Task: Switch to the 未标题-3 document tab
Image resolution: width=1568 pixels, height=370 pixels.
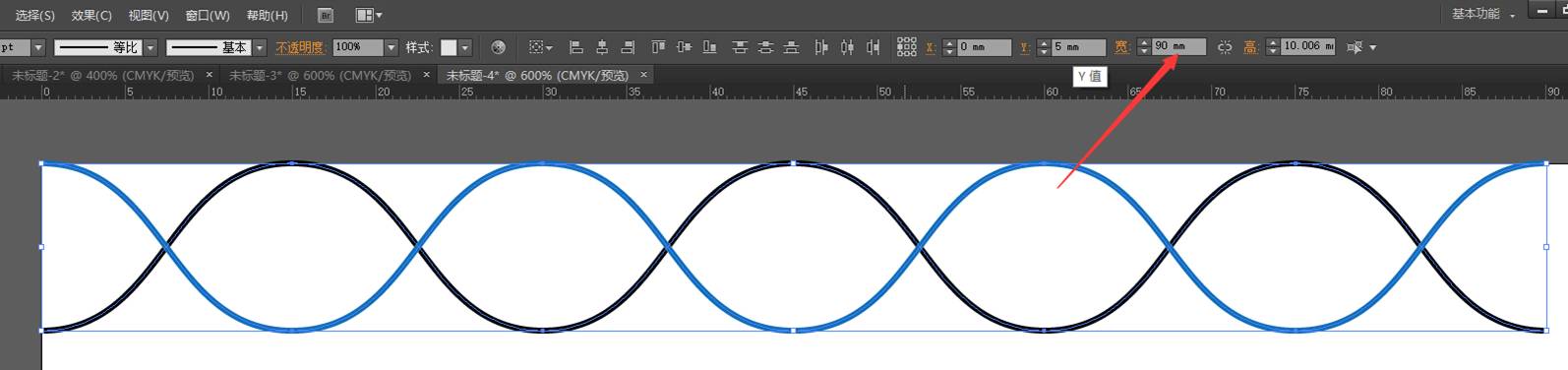Action: (320, 75)
